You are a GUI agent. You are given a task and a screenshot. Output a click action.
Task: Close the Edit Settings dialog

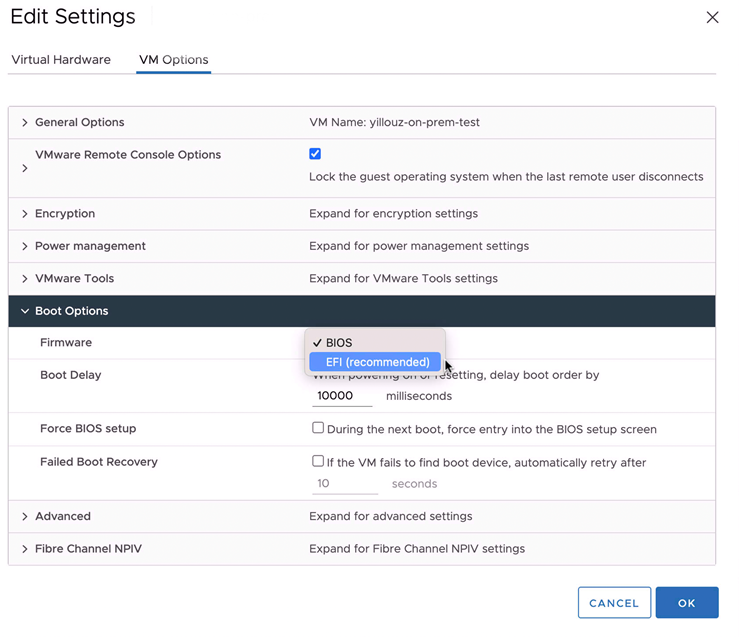(712, 17)
